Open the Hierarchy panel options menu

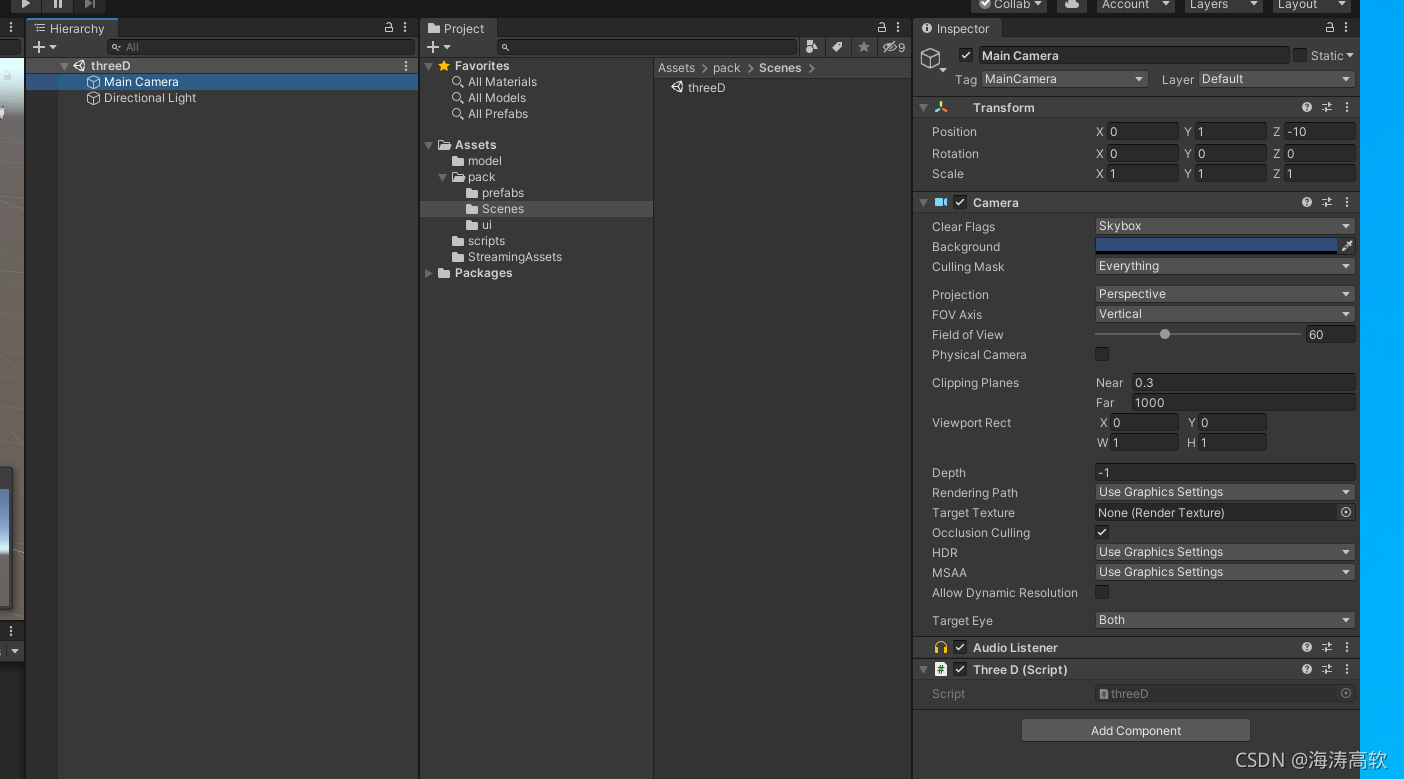point(405,28)
